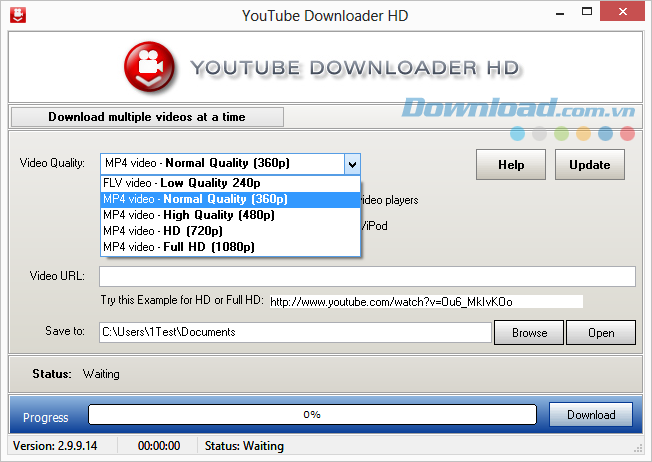The height and width of the screenshot is (462, 652).
Task: Select MP4 video Normal Quality (360p) option
Action: click(x=230, y=199)
